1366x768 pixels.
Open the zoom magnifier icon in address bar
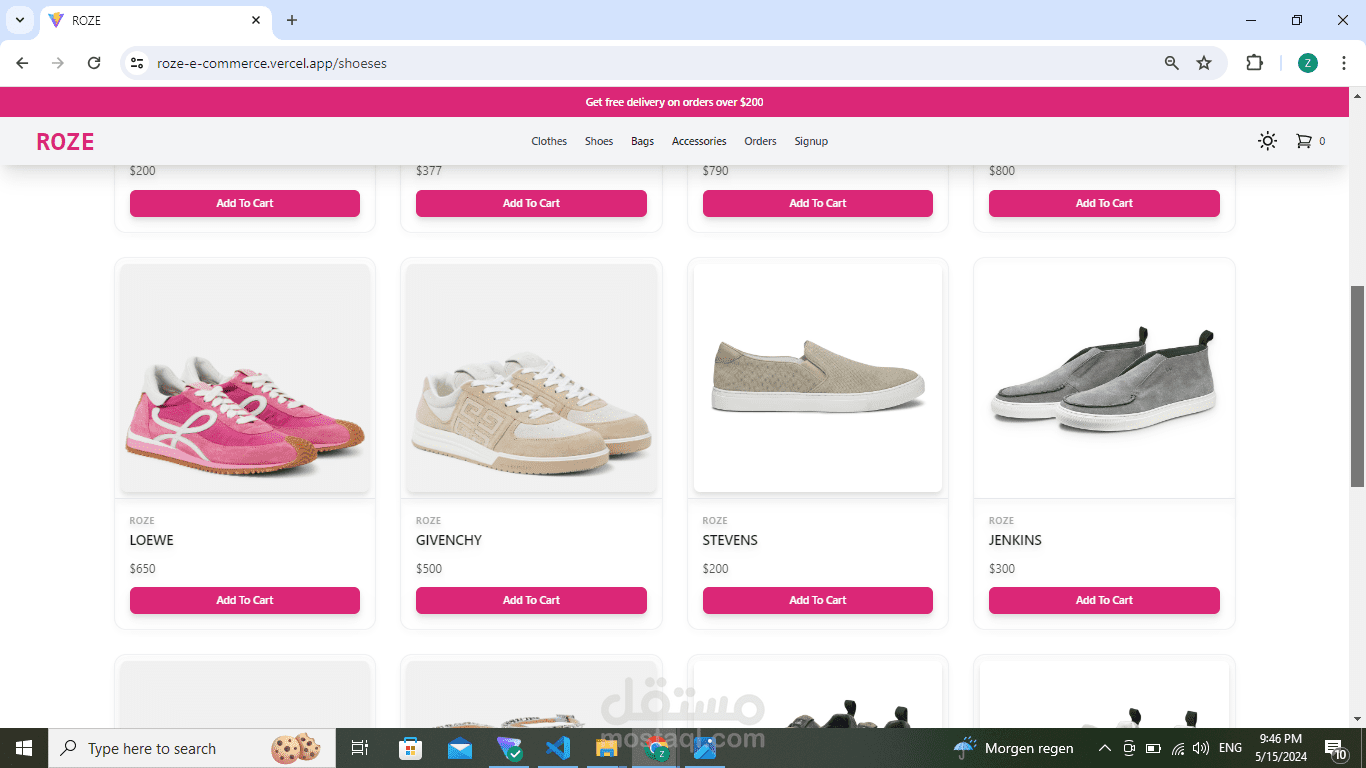(1172, 63)
